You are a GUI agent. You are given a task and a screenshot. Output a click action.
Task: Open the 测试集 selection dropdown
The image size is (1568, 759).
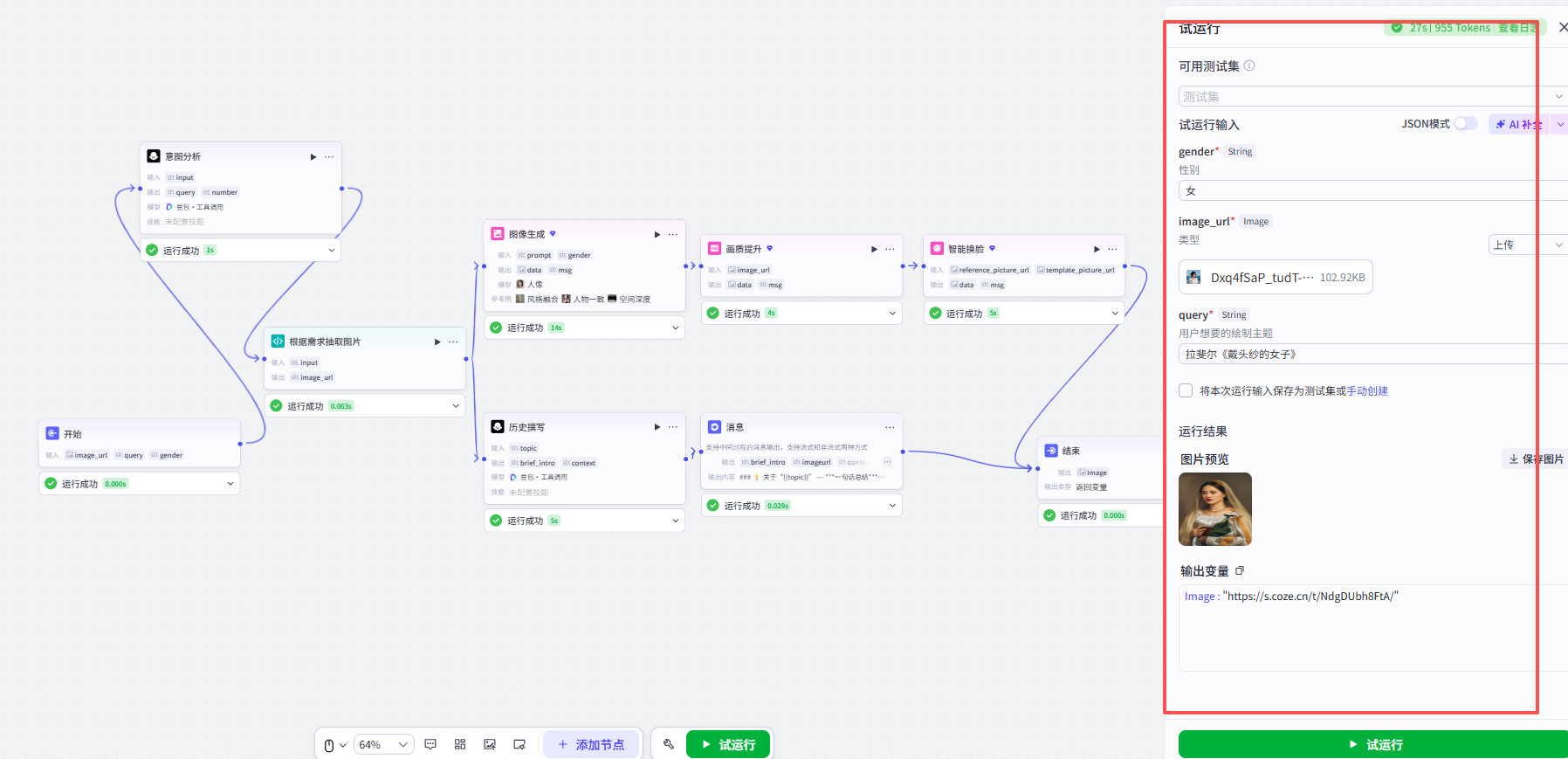click(1372, 96)
